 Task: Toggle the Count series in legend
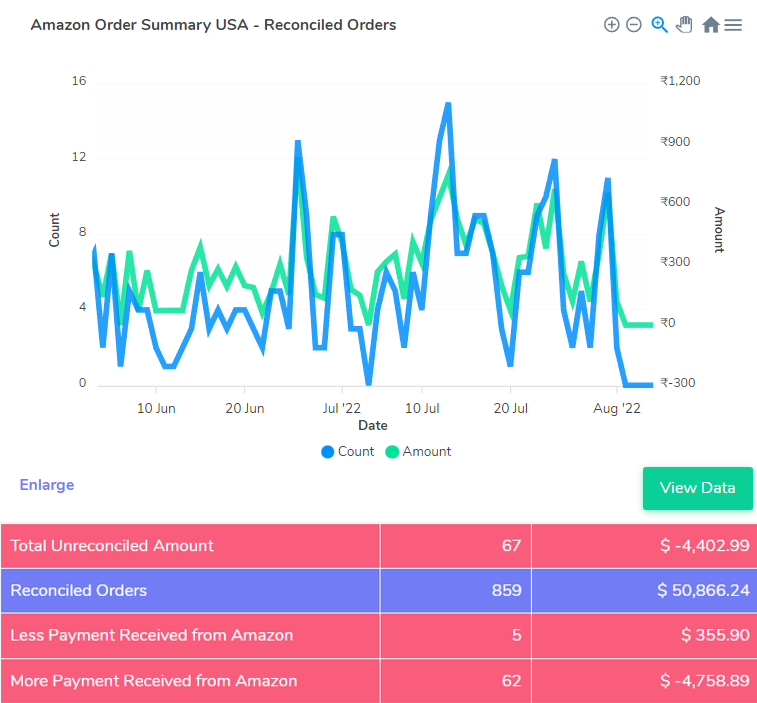pyautogui.click(x=348, y=451)
